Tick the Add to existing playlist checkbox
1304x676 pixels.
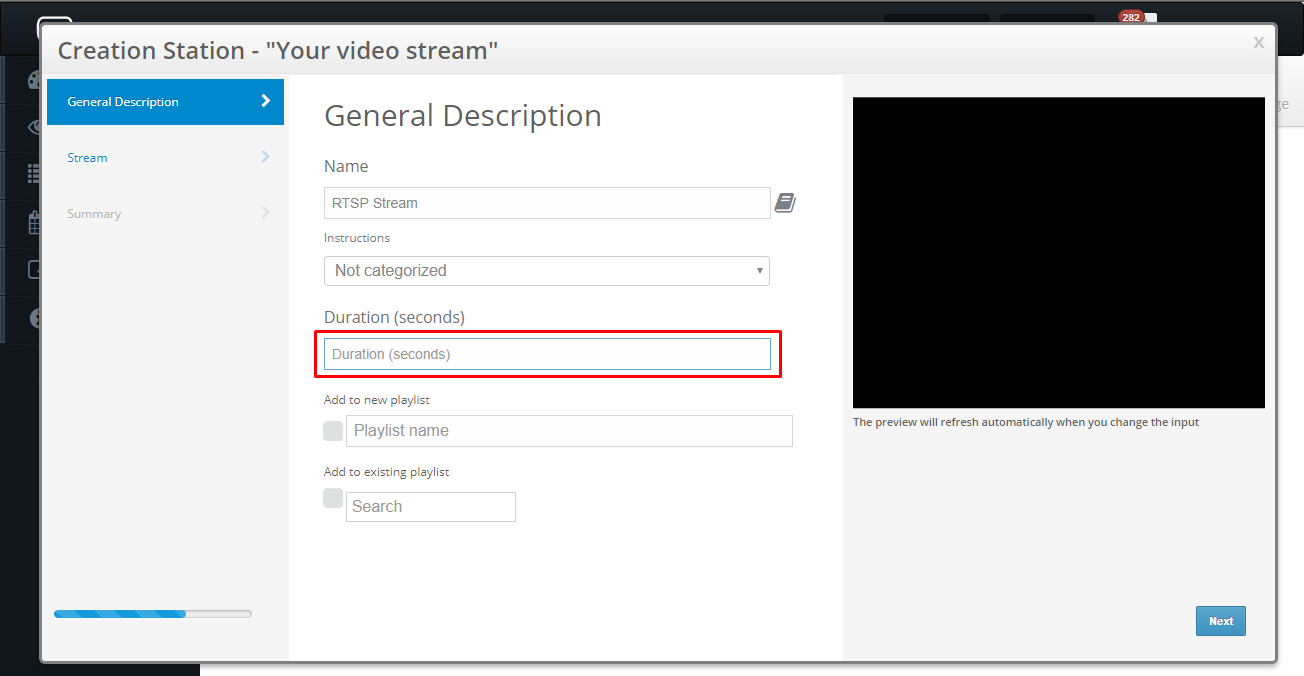(333, 498)
